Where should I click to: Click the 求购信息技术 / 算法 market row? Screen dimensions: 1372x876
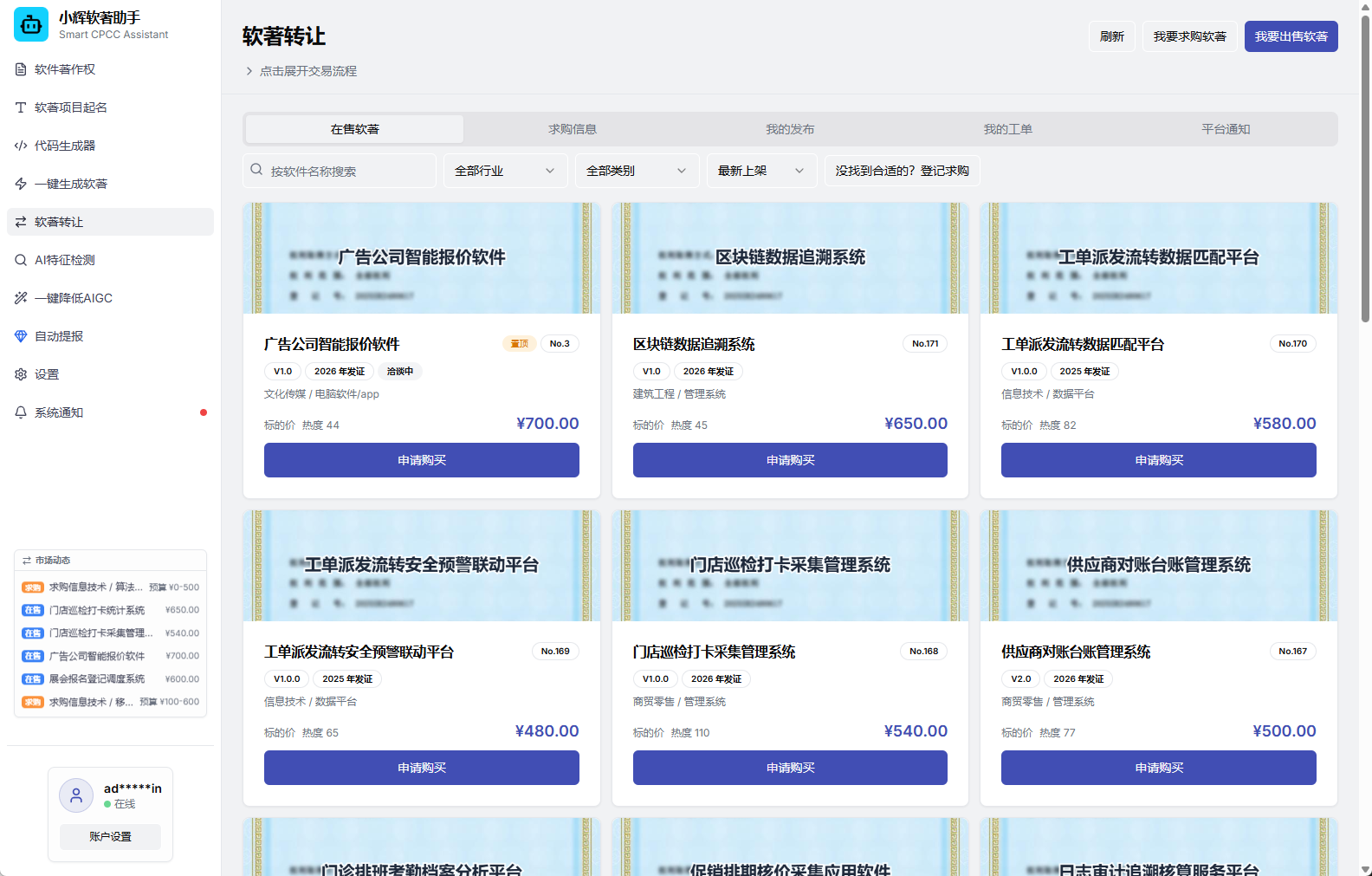[x=110, y=587]
